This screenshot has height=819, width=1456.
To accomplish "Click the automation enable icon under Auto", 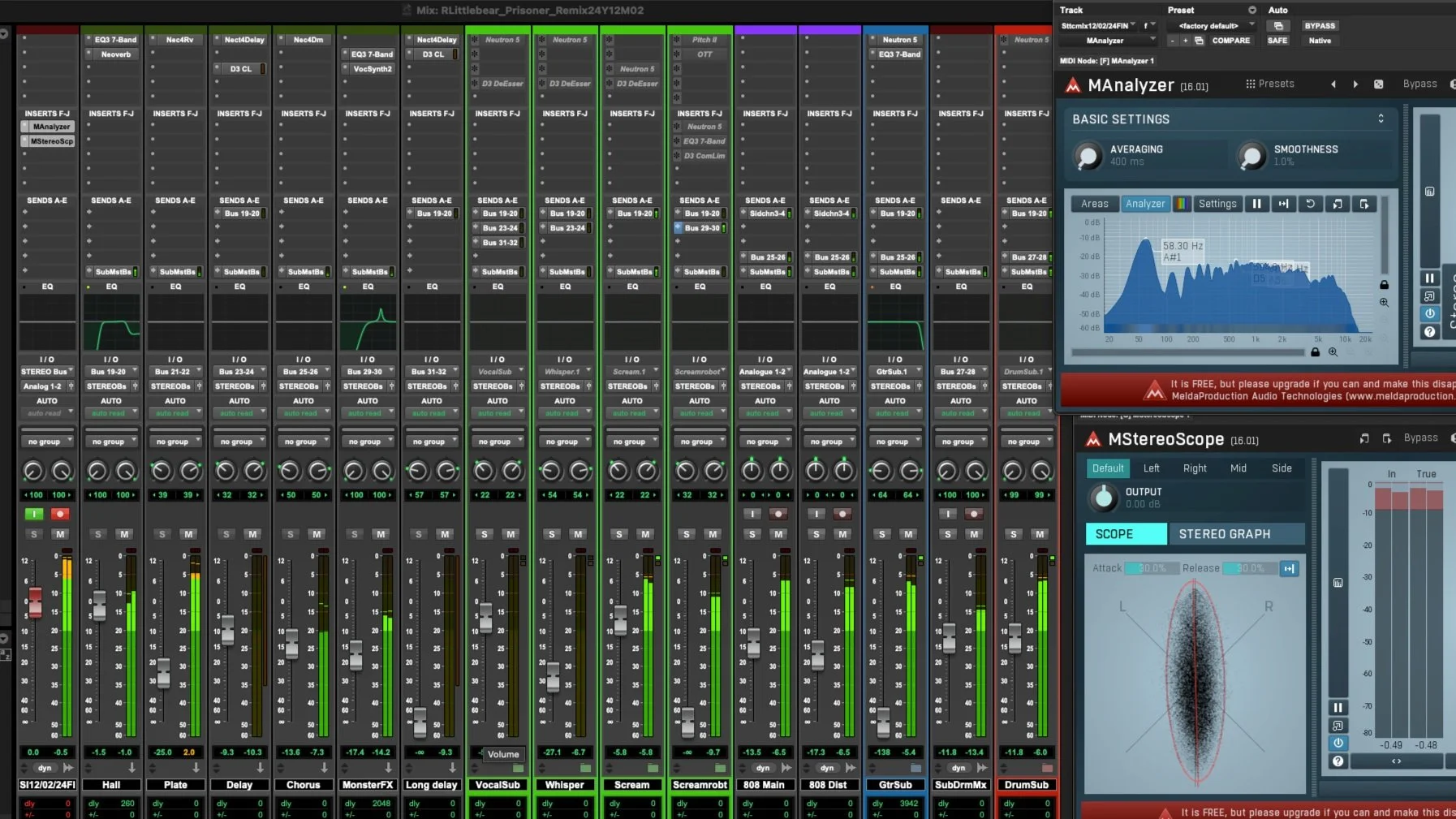I will tap(1277, 25).
